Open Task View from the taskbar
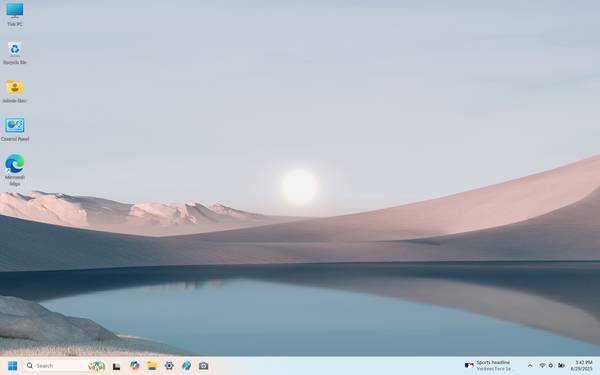Viewport: 600px width, 375px height. tap(117, 366)
